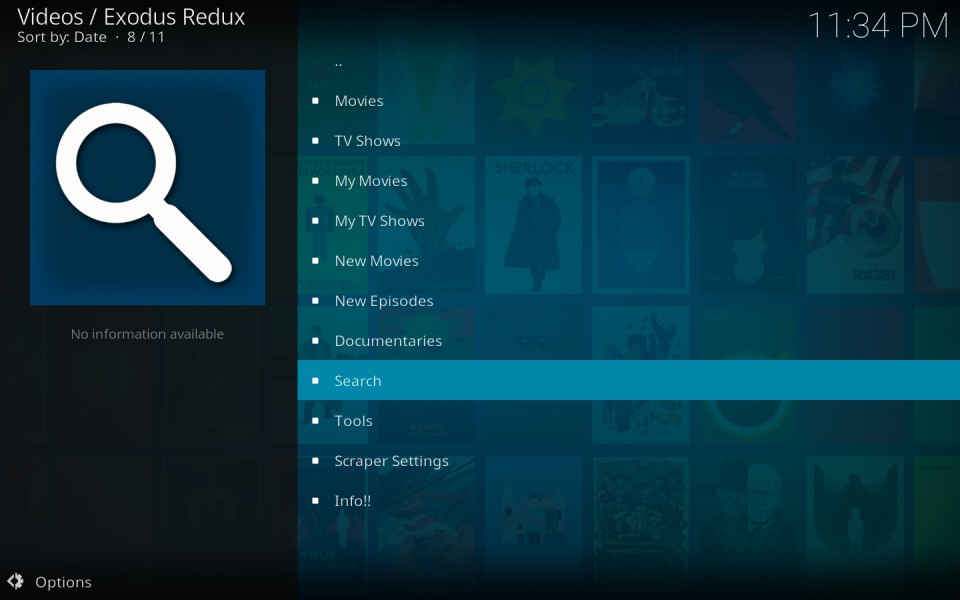Click the Options gear icon
The width and height of the screenshot is (960, 600).
pyautogui.click(x=15, y=581)
